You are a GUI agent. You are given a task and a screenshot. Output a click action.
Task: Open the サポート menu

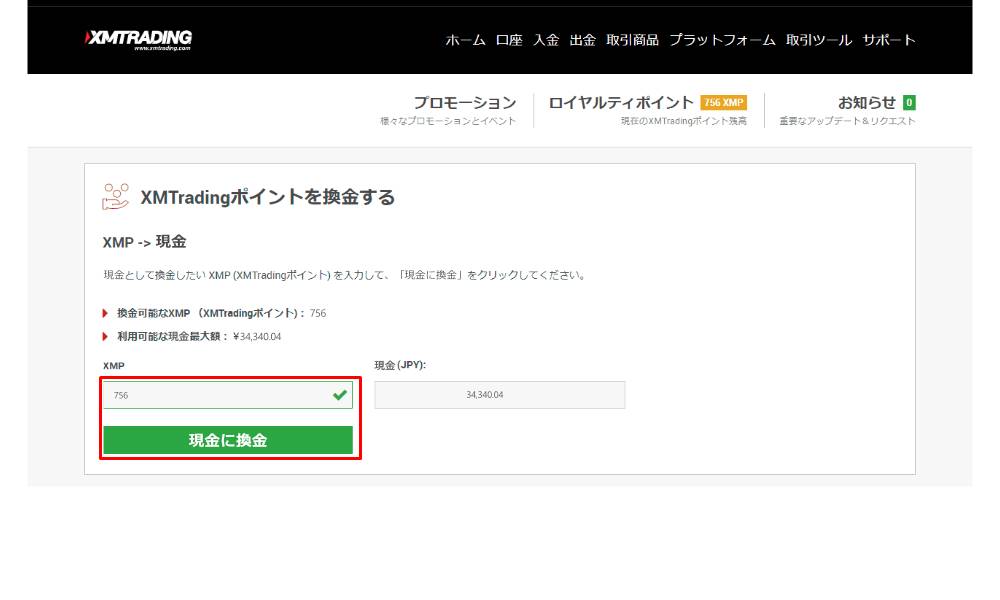[888, 42]
